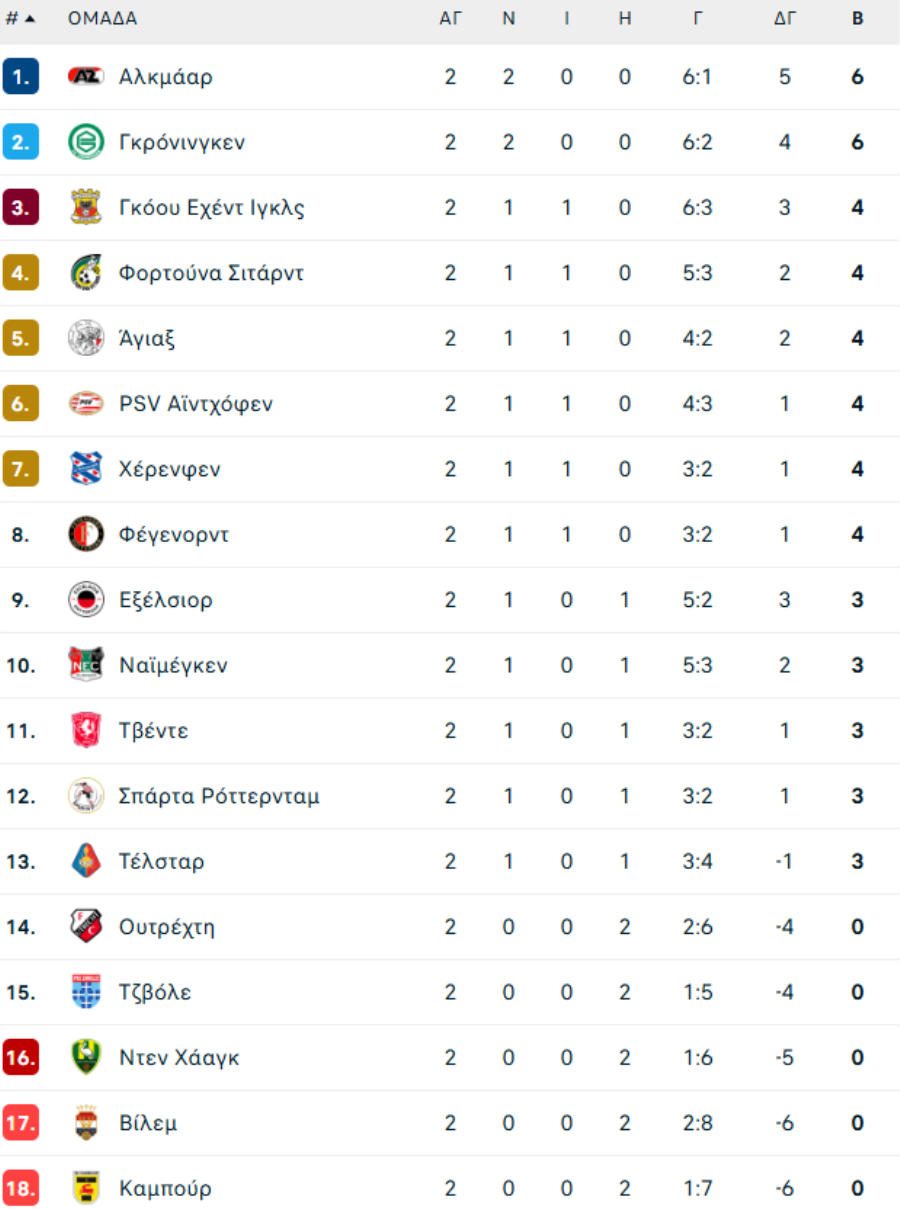
Task: Click the ΑΓ matches played header
Action: pyautogui.click(x=450, y=19)
